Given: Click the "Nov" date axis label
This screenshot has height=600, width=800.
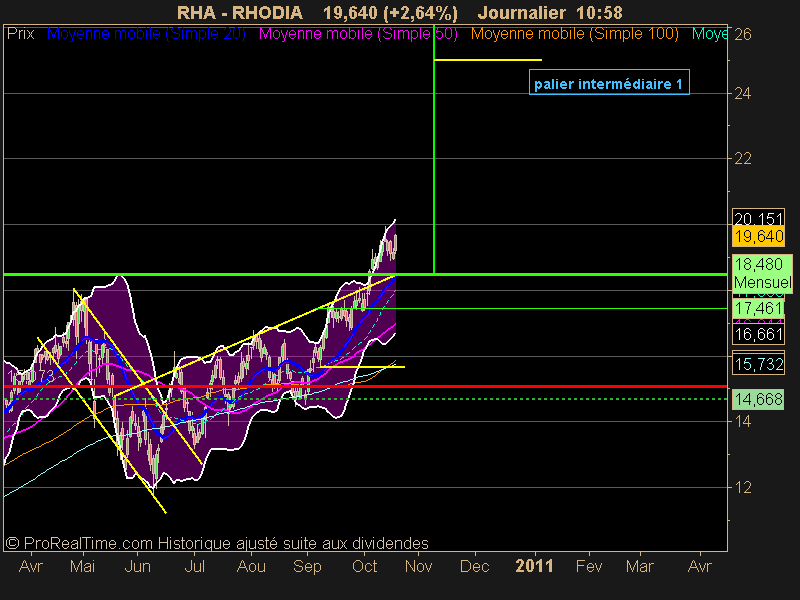Looking at the screenshot, I should 419,566.
